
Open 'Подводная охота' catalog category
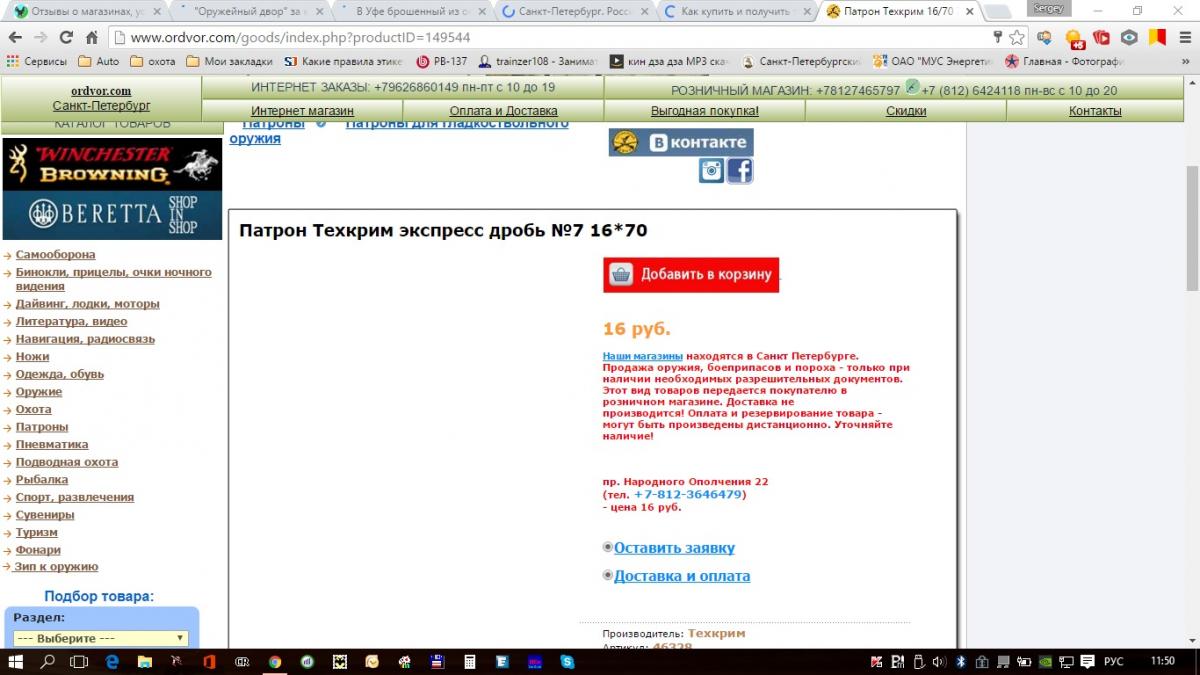point(66,462)
